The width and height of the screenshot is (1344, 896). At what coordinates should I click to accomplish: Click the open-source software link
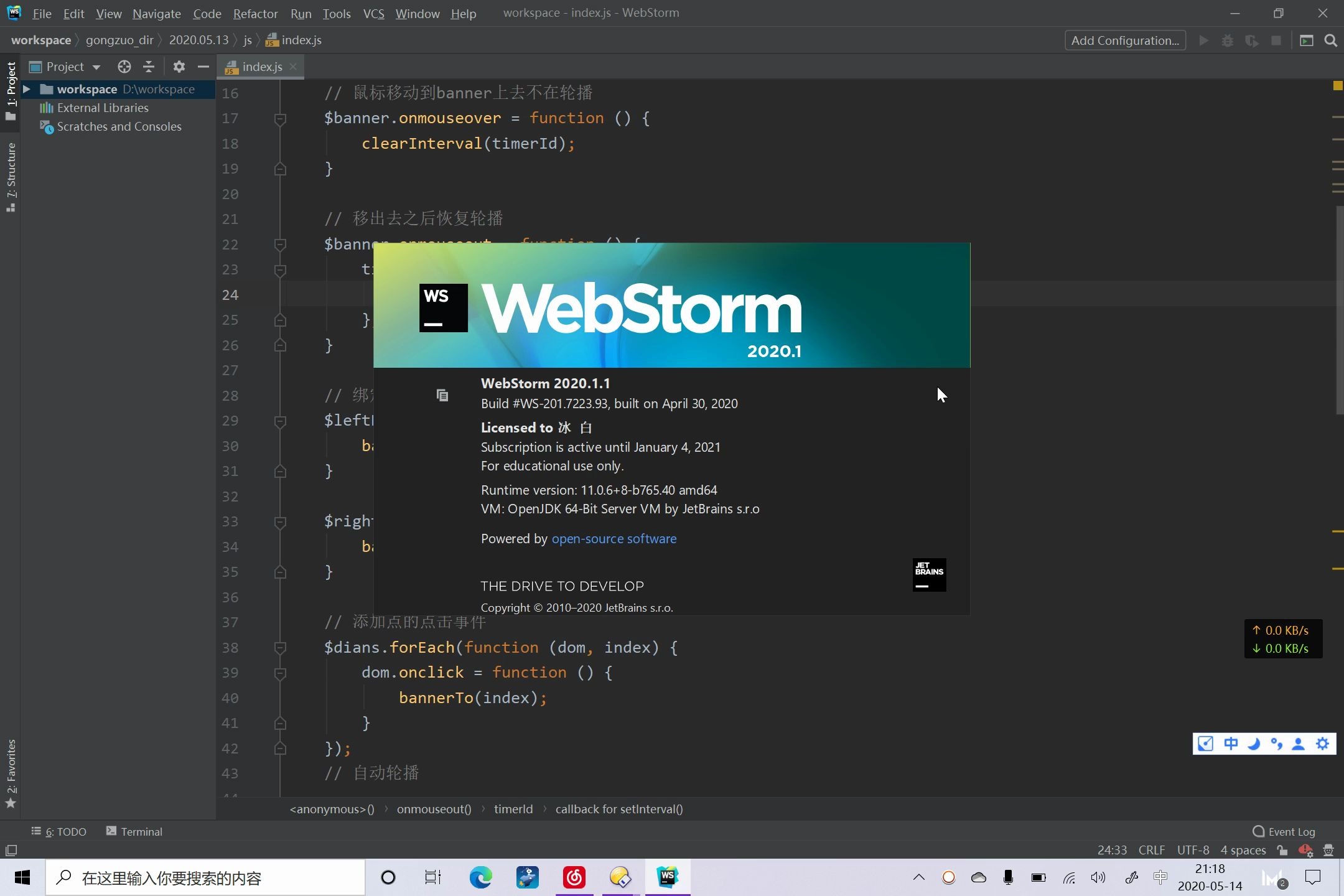614,539
